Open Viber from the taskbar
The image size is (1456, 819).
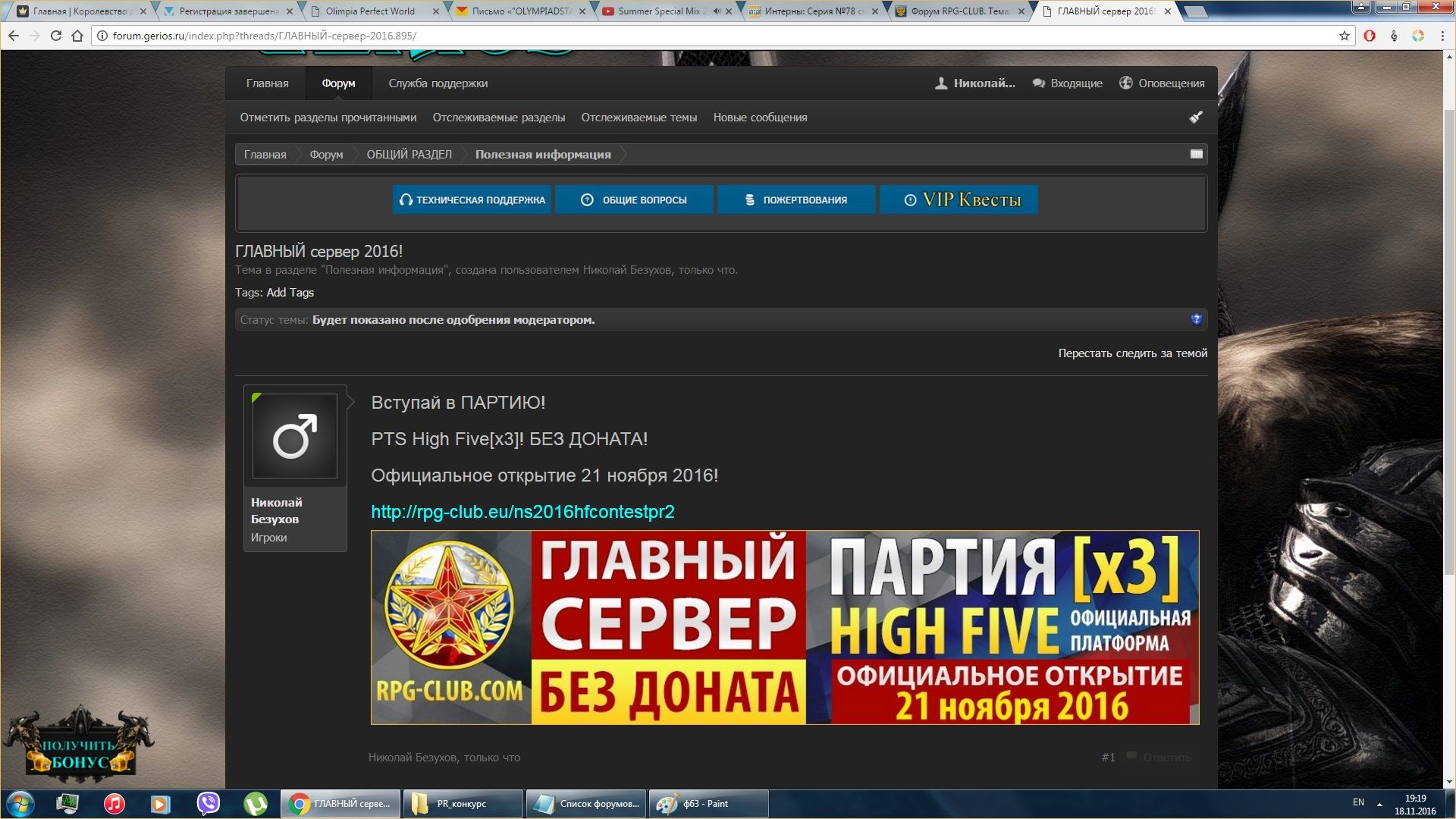(x=208, y=804)
